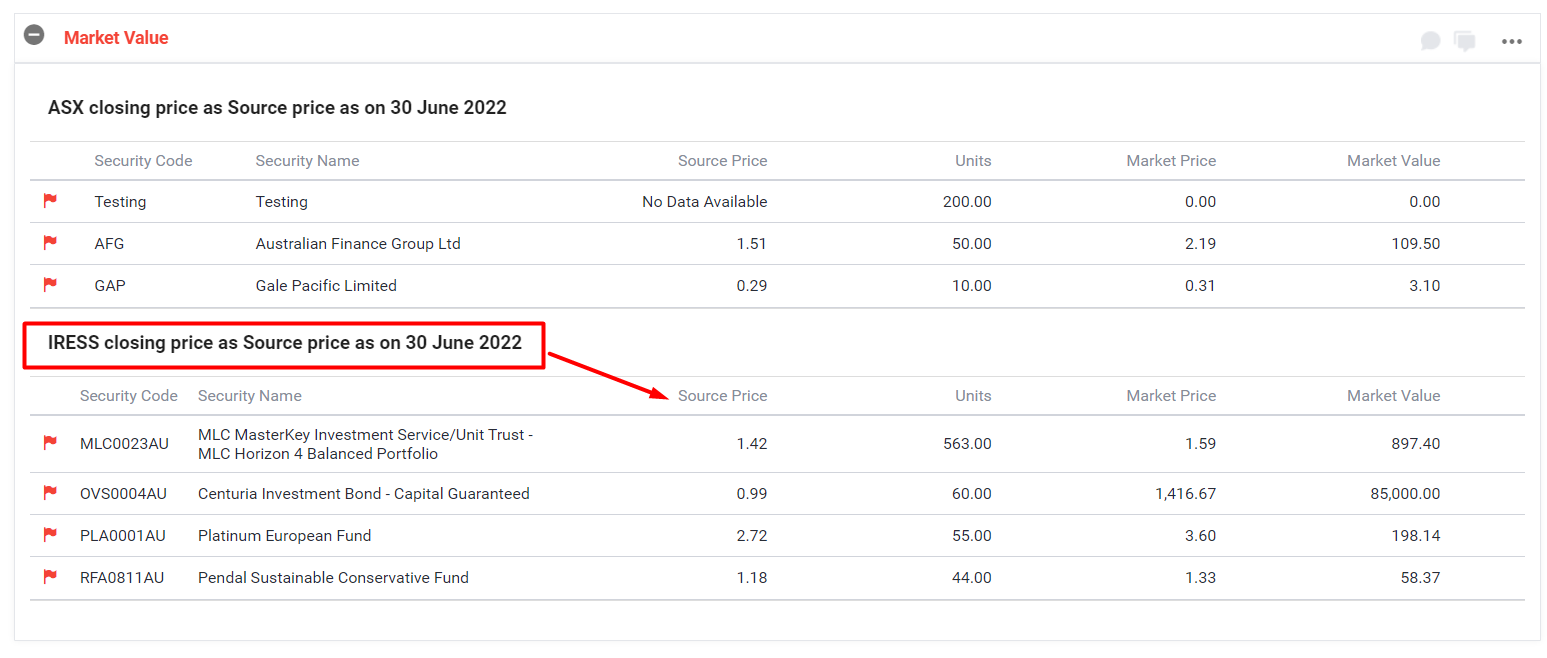
Task: Click Centuria Investment Bond - Capital Guaranteed
Action: tap(364, 494)
